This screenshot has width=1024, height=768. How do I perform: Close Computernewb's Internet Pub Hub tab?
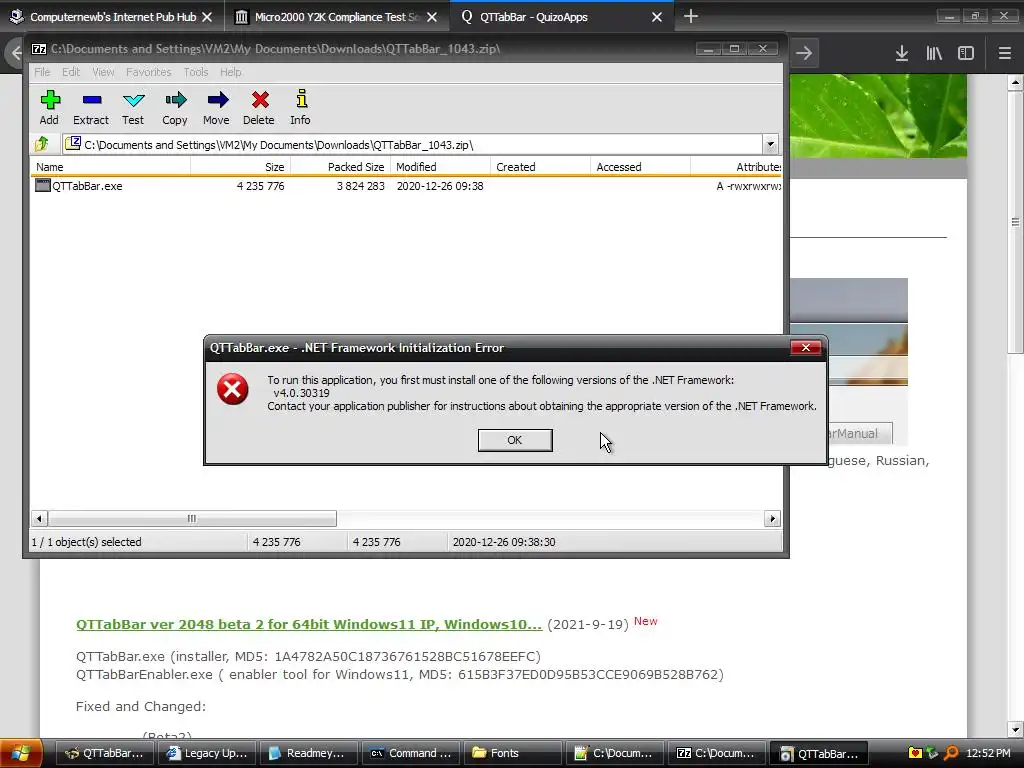207,17
